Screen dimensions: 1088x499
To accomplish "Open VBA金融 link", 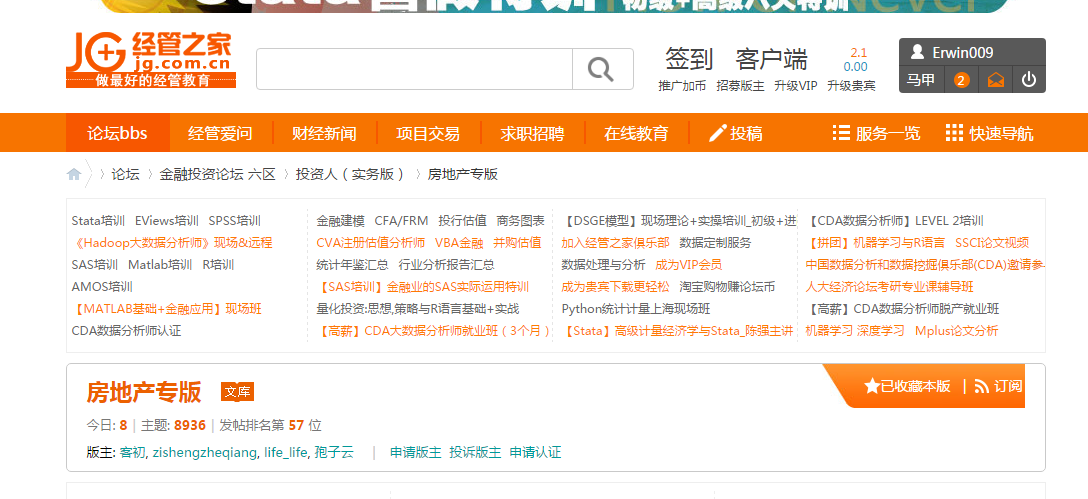I will [459, 243].
